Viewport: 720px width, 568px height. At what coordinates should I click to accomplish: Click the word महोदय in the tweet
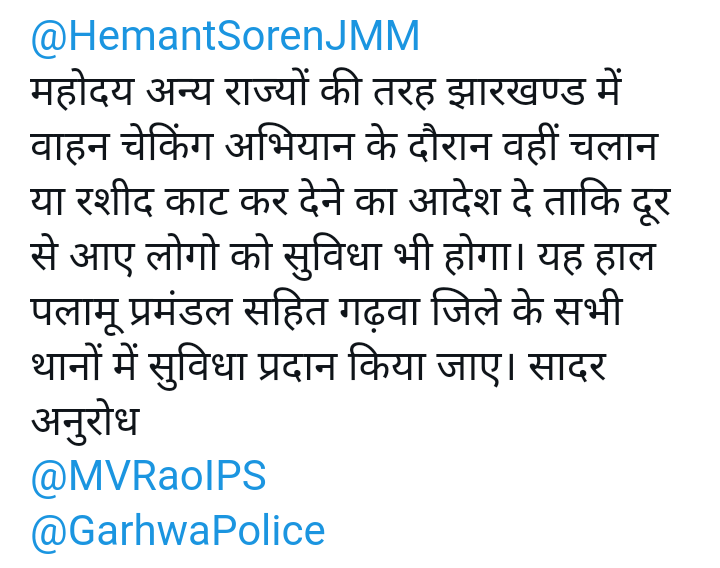83,92
